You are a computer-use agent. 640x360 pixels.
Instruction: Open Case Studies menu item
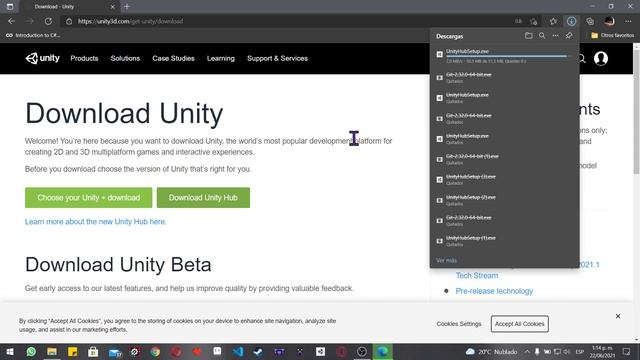pos(173,58)
